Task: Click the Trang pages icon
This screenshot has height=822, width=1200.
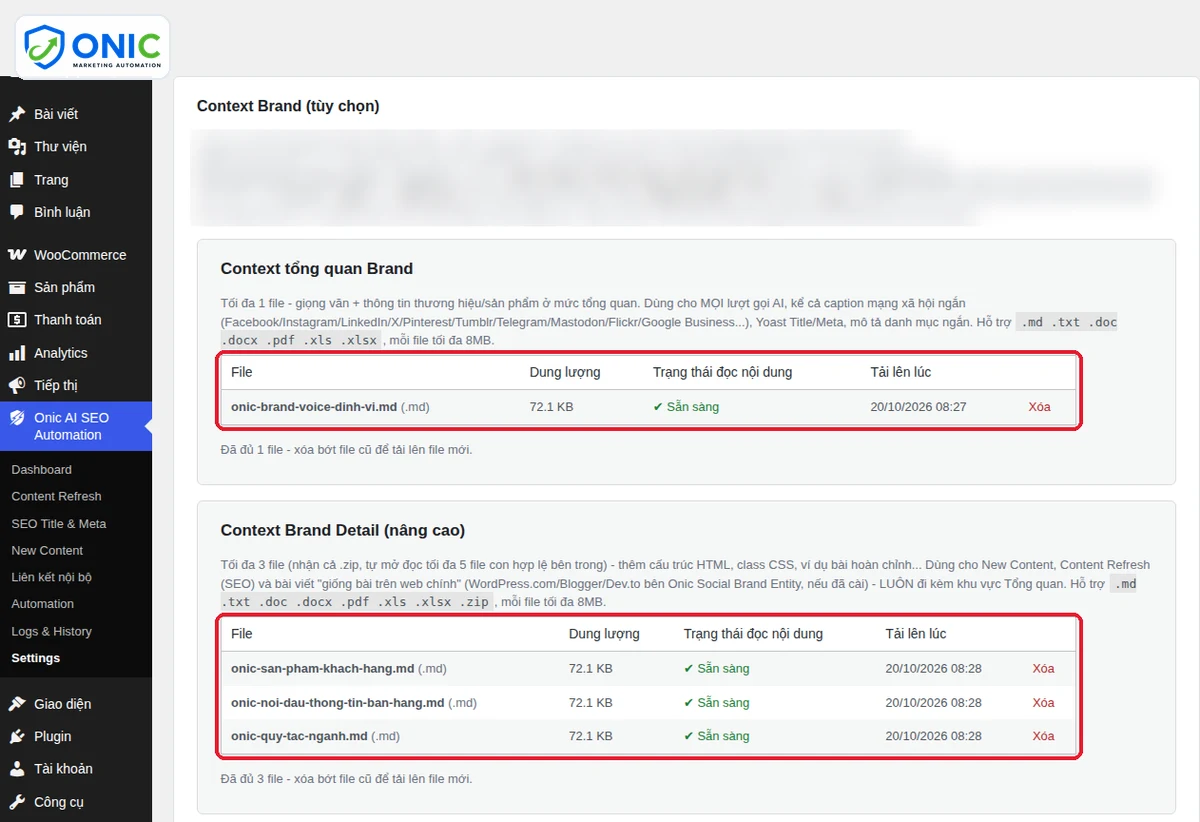Action: tap(17, 180)
